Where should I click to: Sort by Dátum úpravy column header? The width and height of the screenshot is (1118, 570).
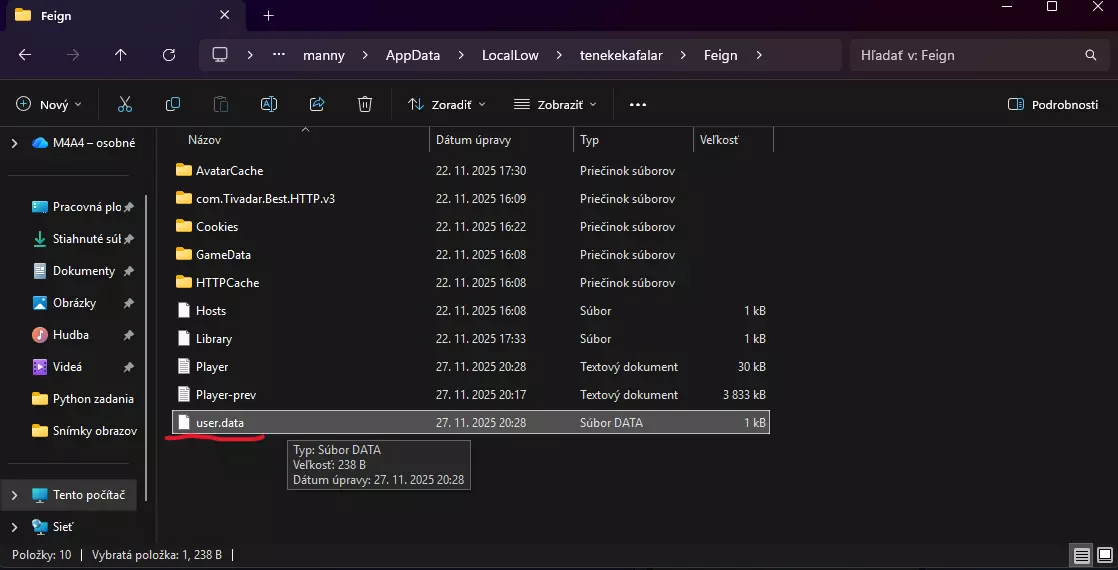click(473, 140)
